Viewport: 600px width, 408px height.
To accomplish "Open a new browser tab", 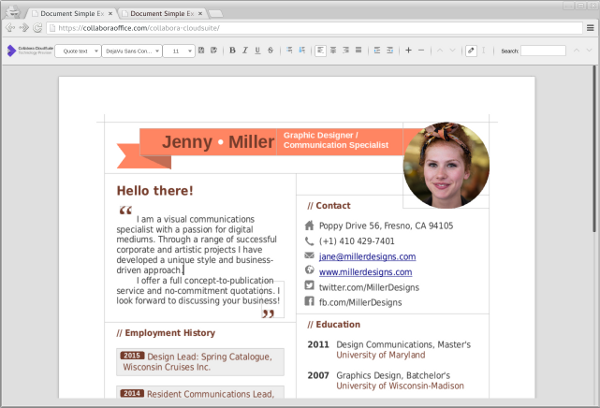I will [x=215, y=14].
